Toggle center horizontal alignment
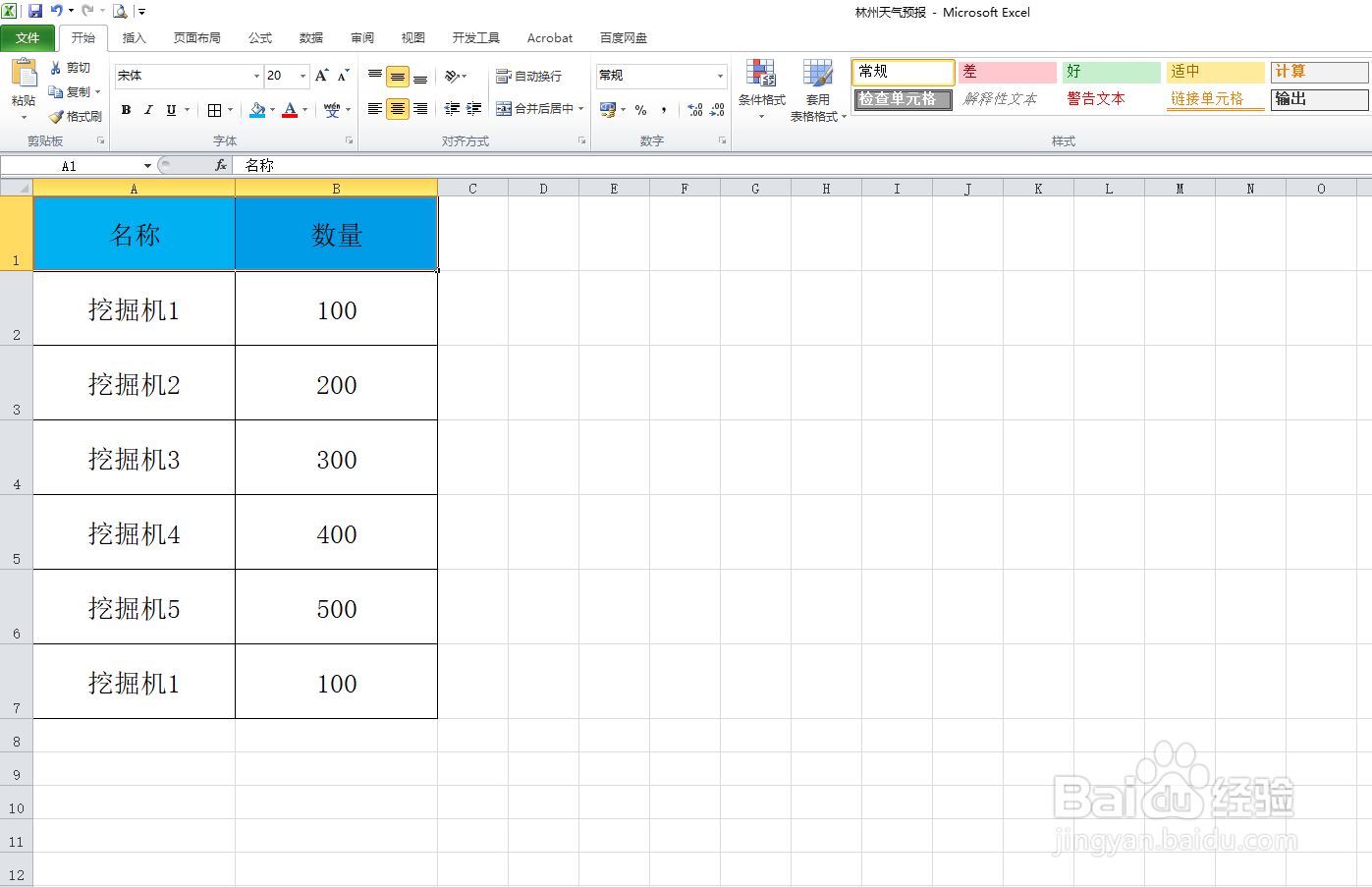The width and height of the screenshot is (1372, 887). (x=398, y=109)
